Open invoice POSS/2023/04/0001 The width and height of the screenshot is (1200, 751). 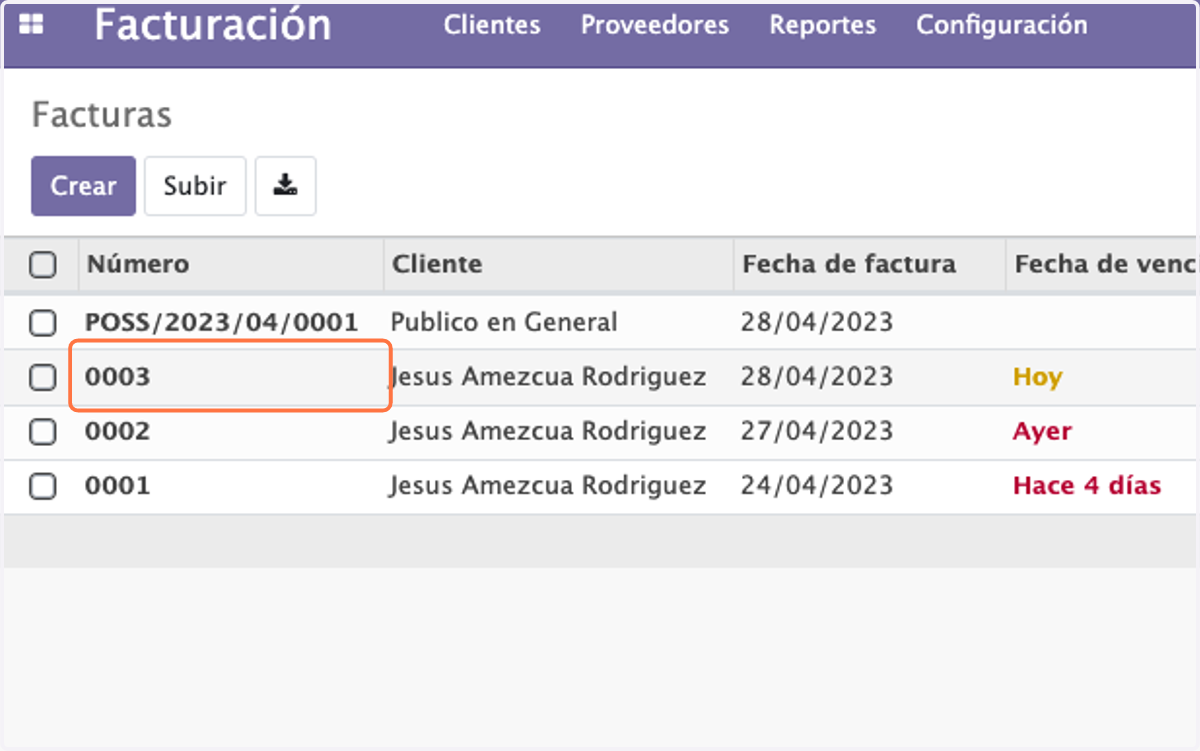pyautogui.click(x=221, y=322)
